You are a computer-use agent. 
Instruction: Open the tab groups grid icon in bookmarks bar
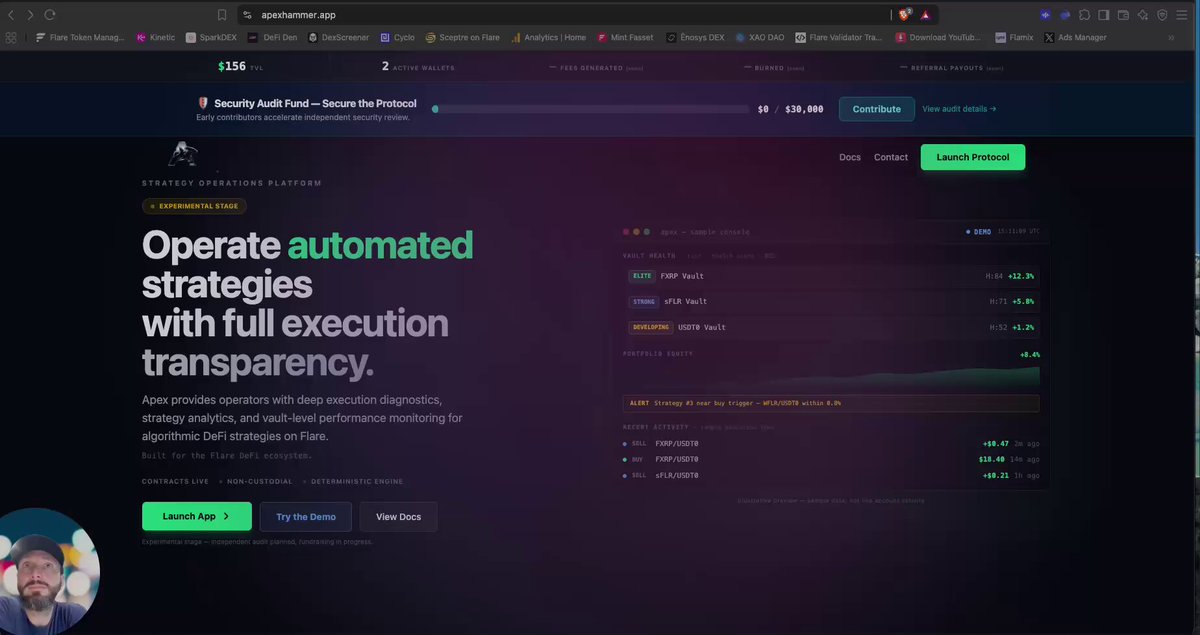[x=12, y=37]
